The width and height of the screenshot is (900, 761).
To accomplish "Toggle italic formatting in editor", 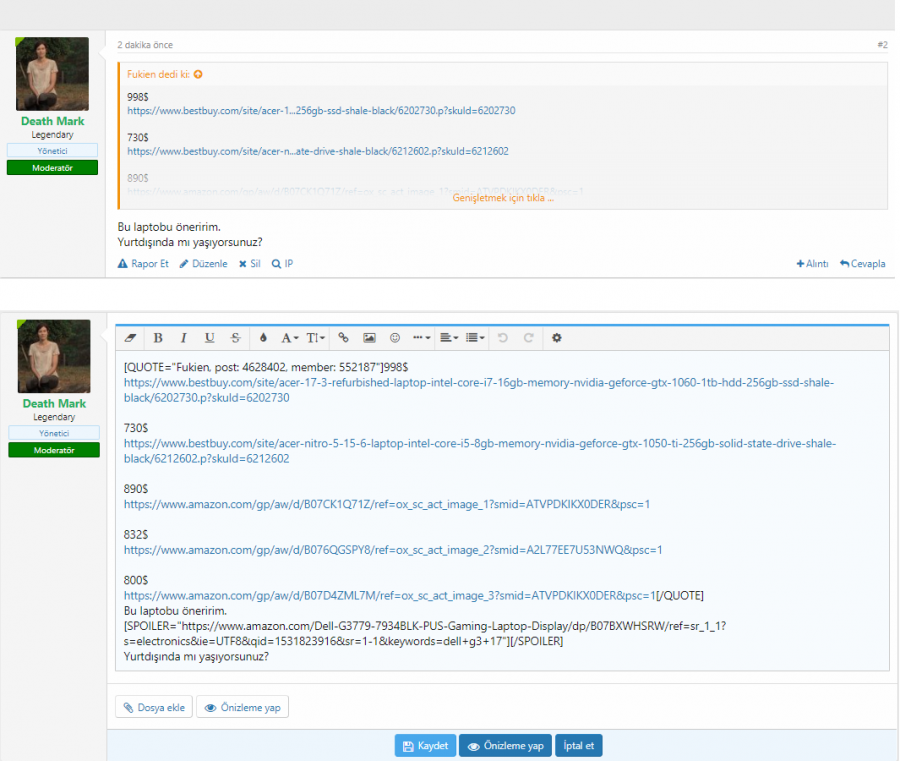I will [x=184, y=338].
